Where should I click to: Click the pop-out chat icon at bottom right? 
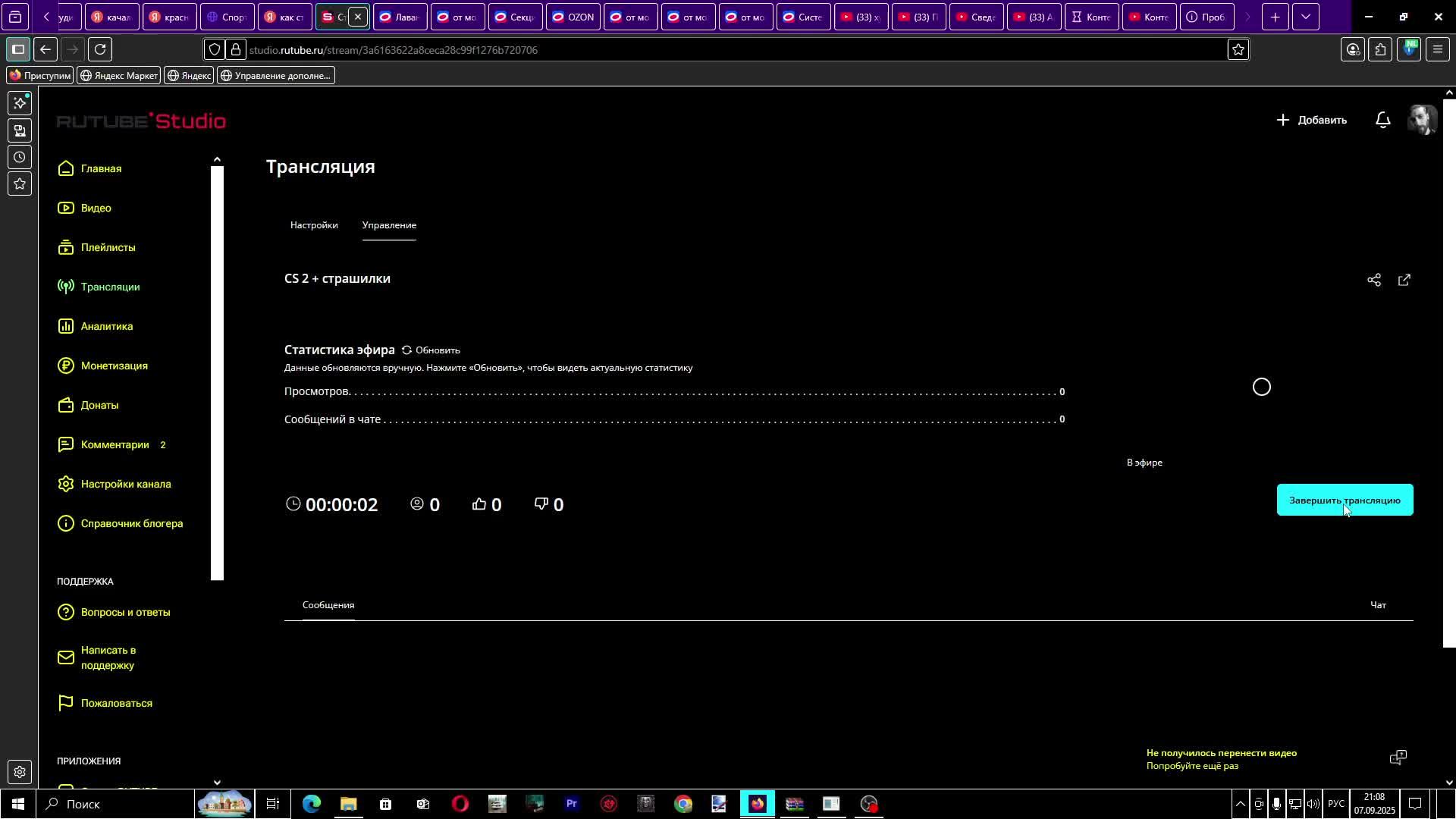tap(1398, 758)
